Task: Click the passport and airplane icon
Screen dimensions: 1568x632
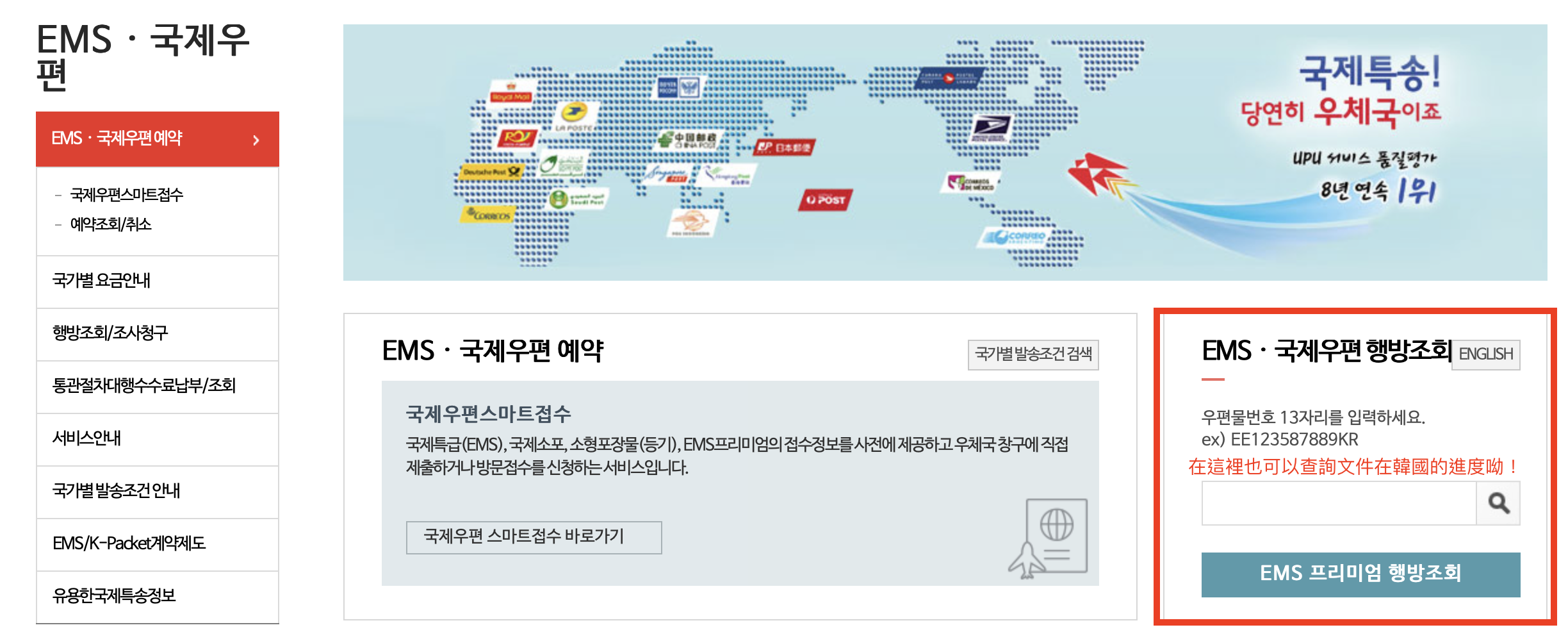Action: 1049,538
